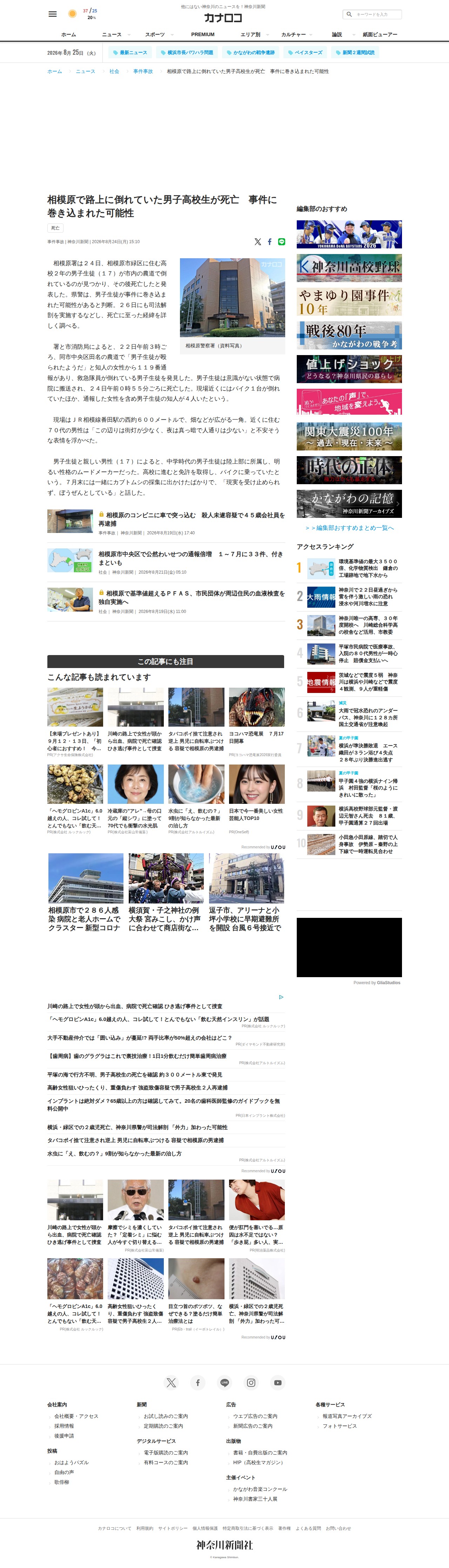Open footer かながわ音楽コンクール link

tap(260, 1489)
